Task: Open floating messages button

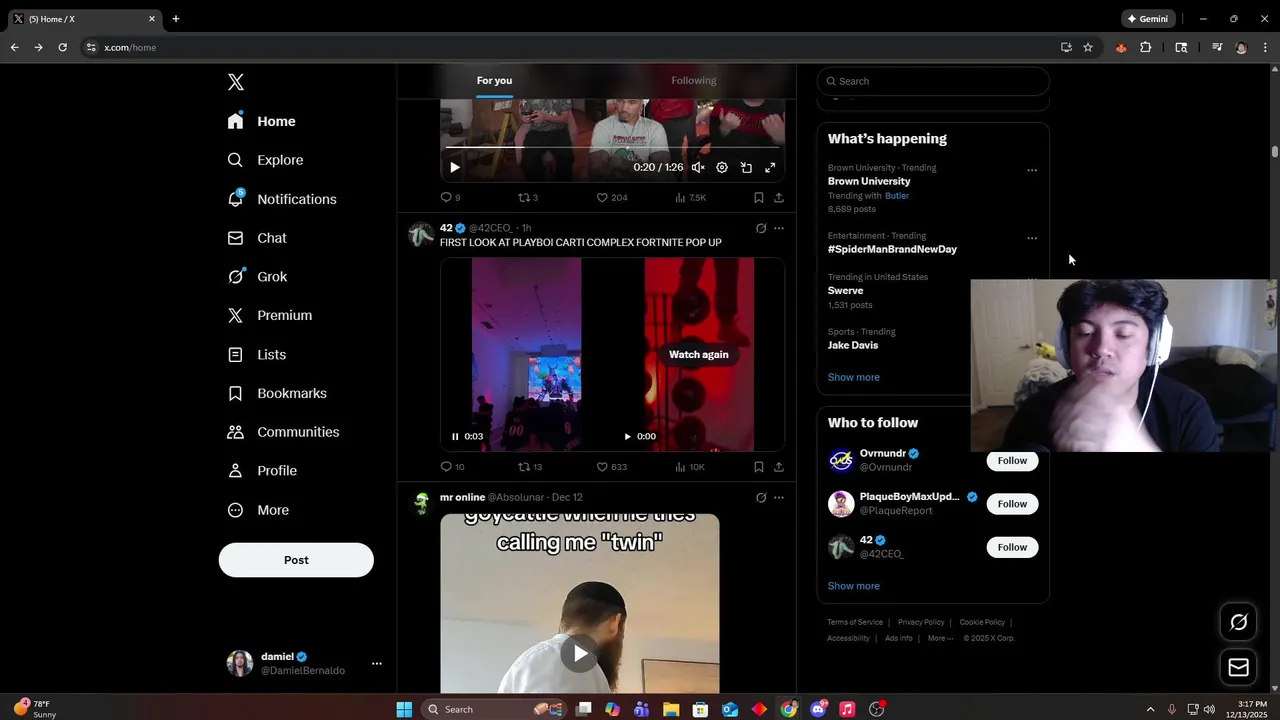Action: pyautogui.click(x=1238, y=667)
